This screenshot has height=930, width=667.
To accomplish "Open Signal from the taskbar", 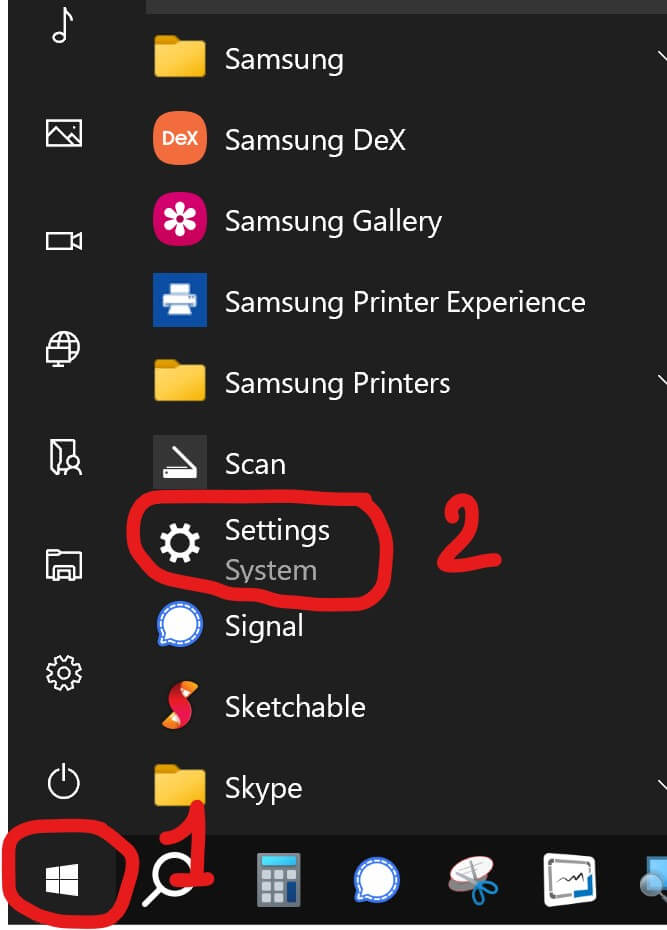I will (x=376, y=880).
